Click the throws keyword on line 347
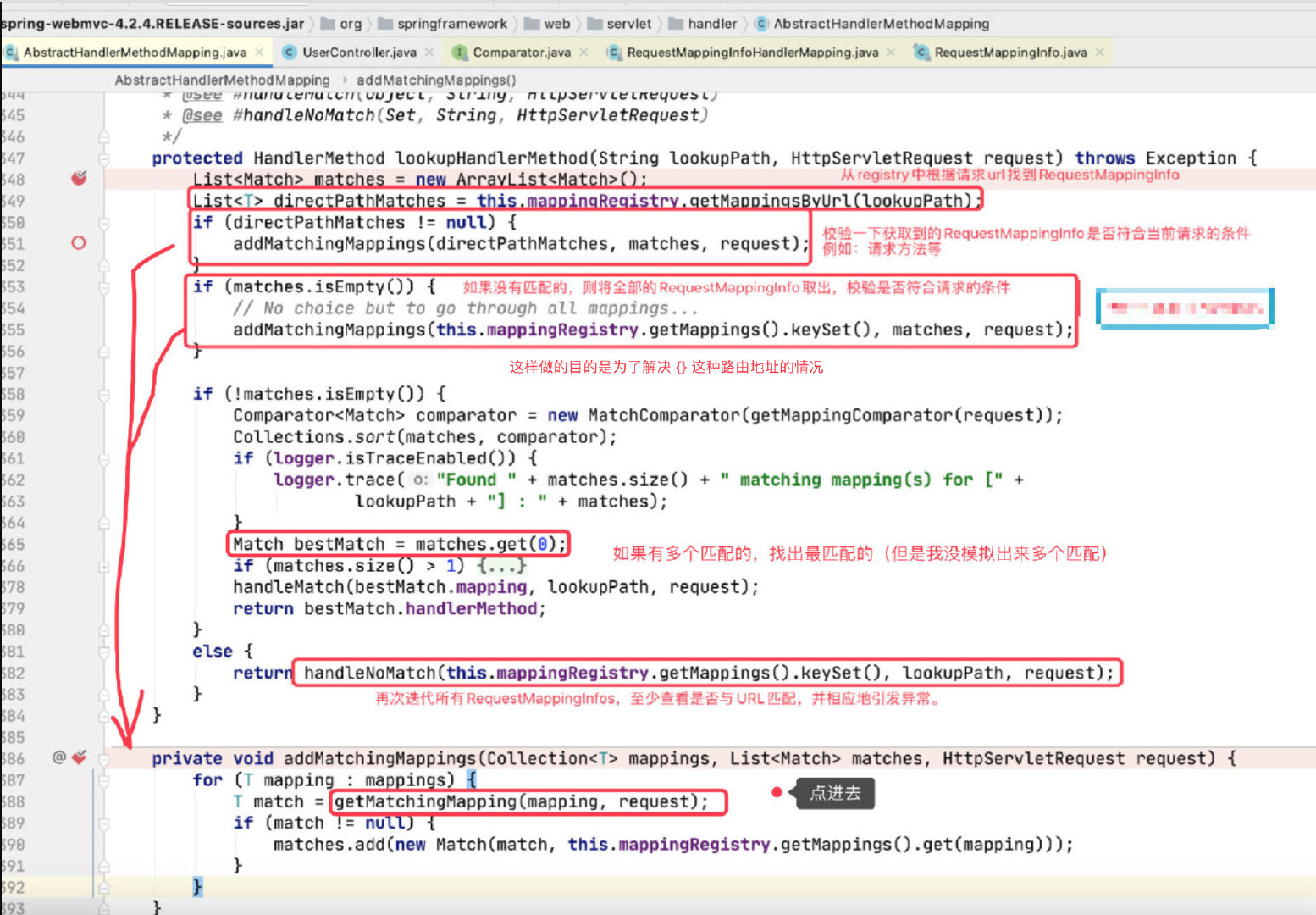Image resolution: width=1316 pixels, height=915 pixels. pyautogui.click(x=1104, y=158)
